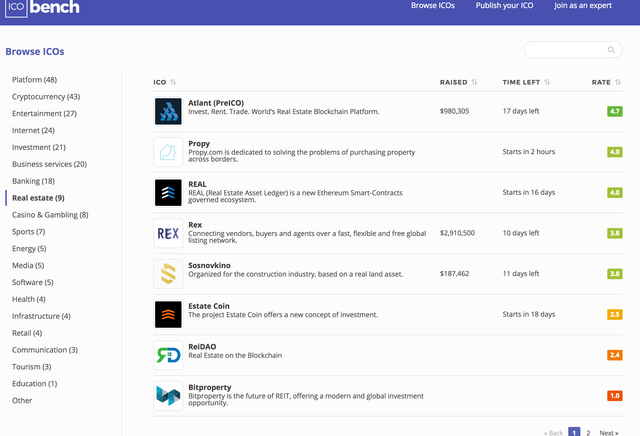Click the Browse ICOs page heading
Screen dimensions: 640x436
point(35,51)
